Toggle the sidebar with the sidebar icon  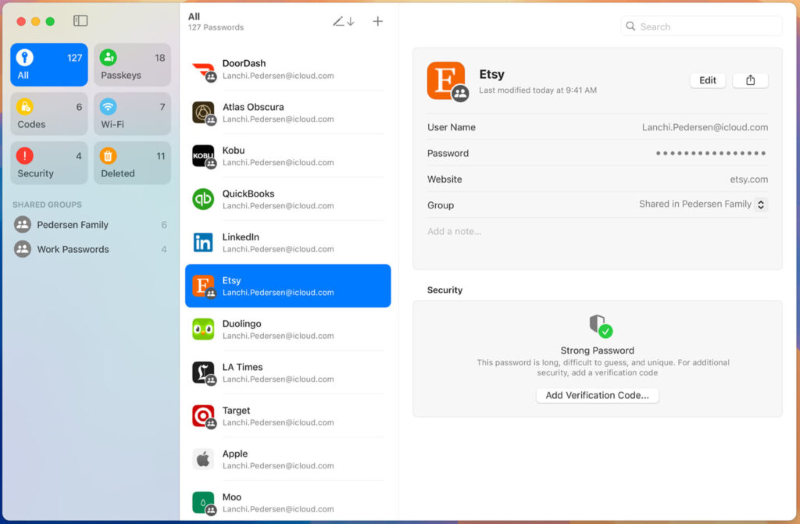coord(80,20)
